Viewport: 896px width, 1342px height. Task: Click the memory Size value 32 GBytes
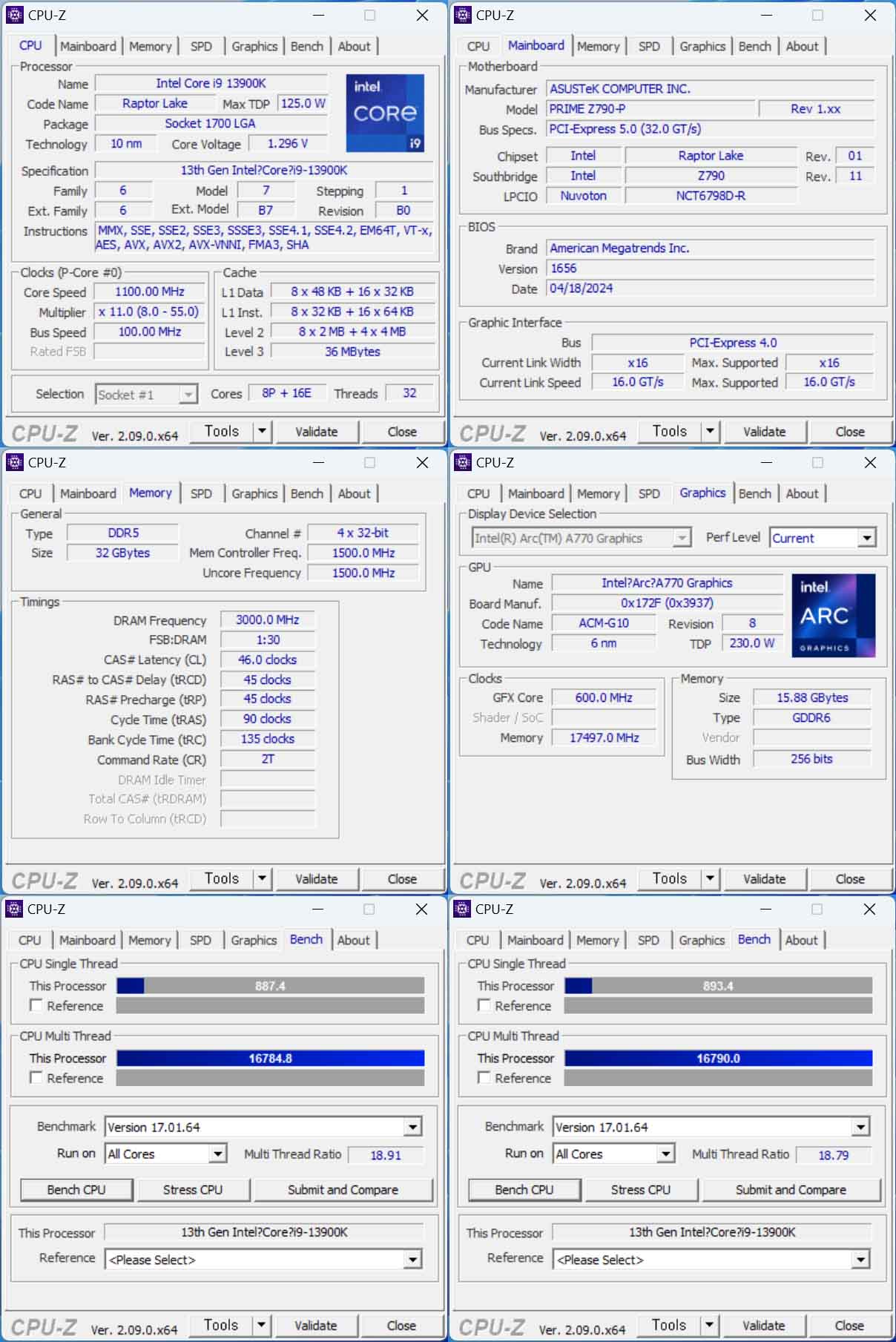123,553
